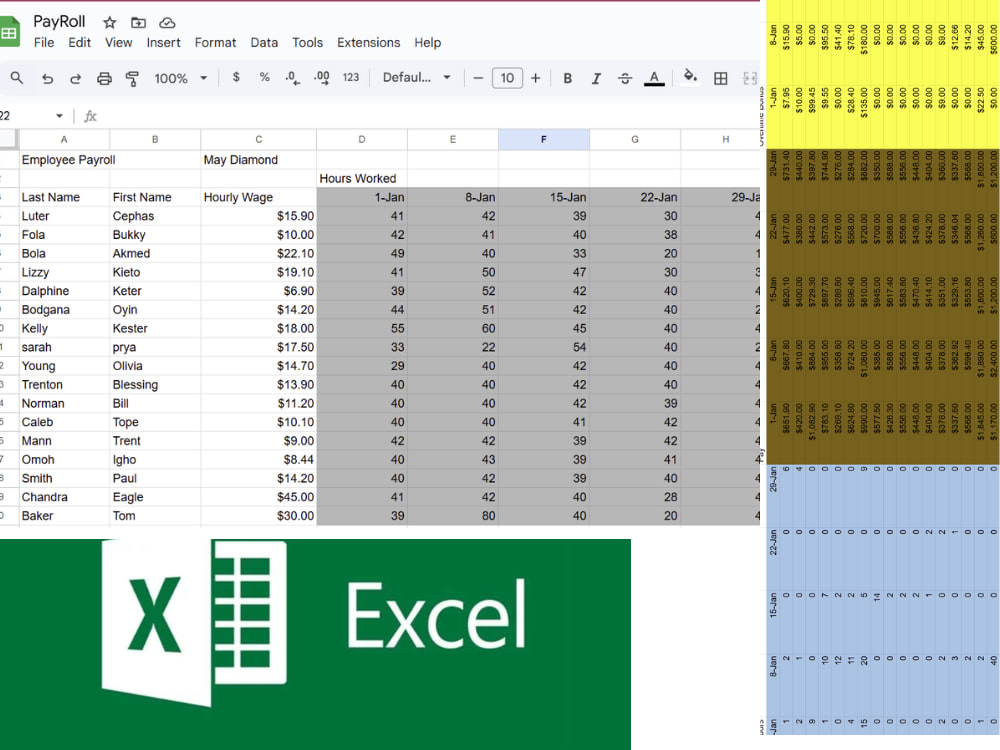Star the PayRoll document

[110, 23]
